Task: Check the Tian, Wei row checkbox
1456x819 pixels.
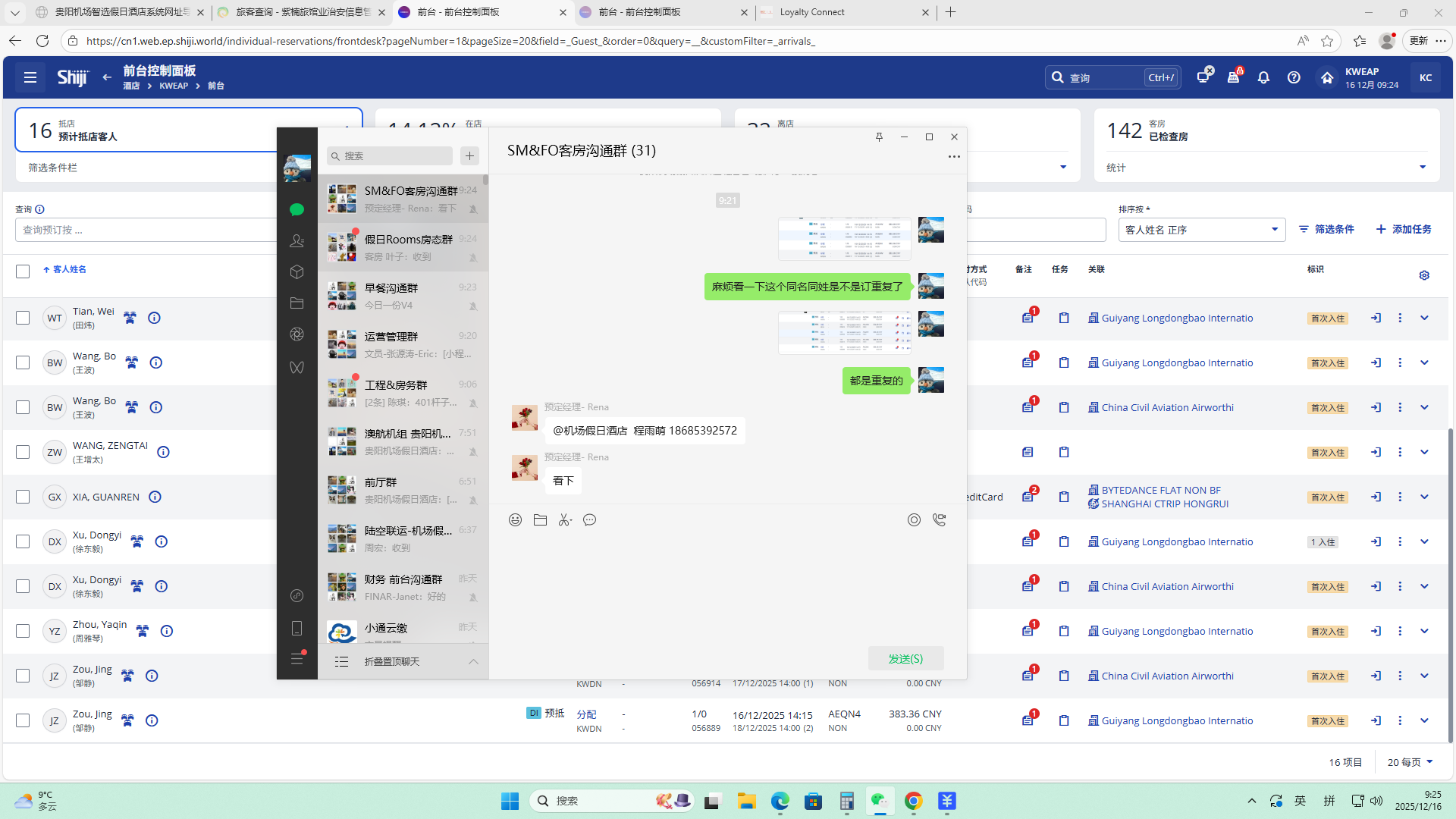Action: 23,318
